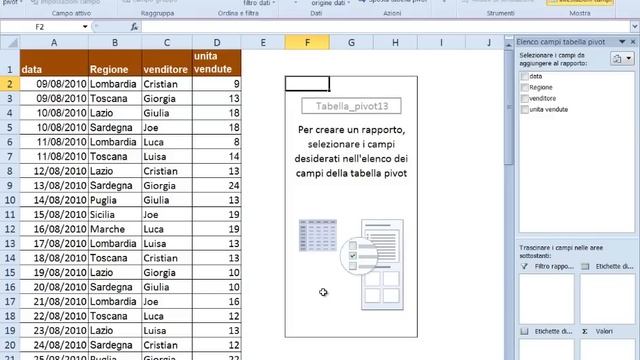Click cell with '09/08/2010' in row 2
640x360 pixels.
54,84
